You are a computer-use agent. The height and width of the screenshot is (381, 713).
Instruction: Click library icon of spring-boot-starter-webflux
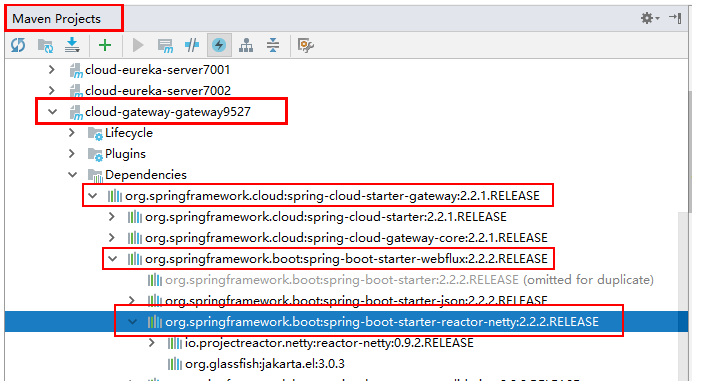[x=135, y=259]
